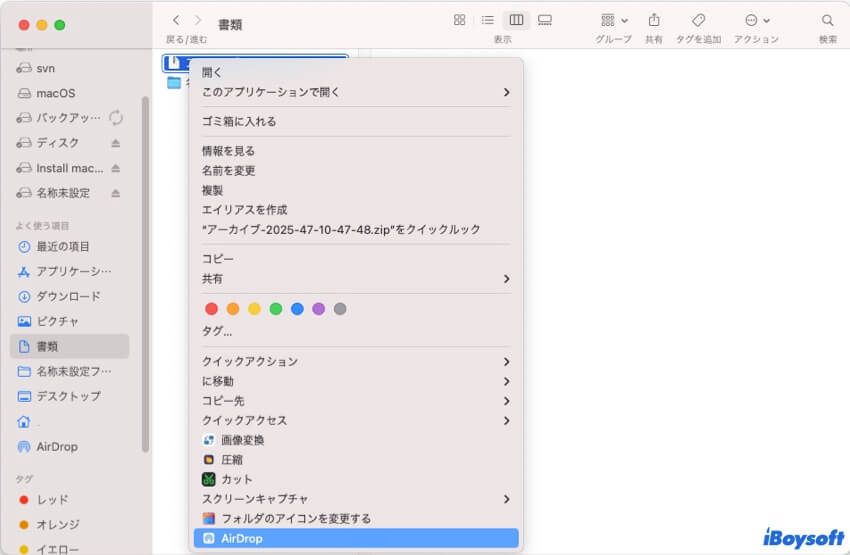Expand コピー先 submenu
Image resolution: width=850 pixels, height=555 pixels.
[x=356, y=401]
